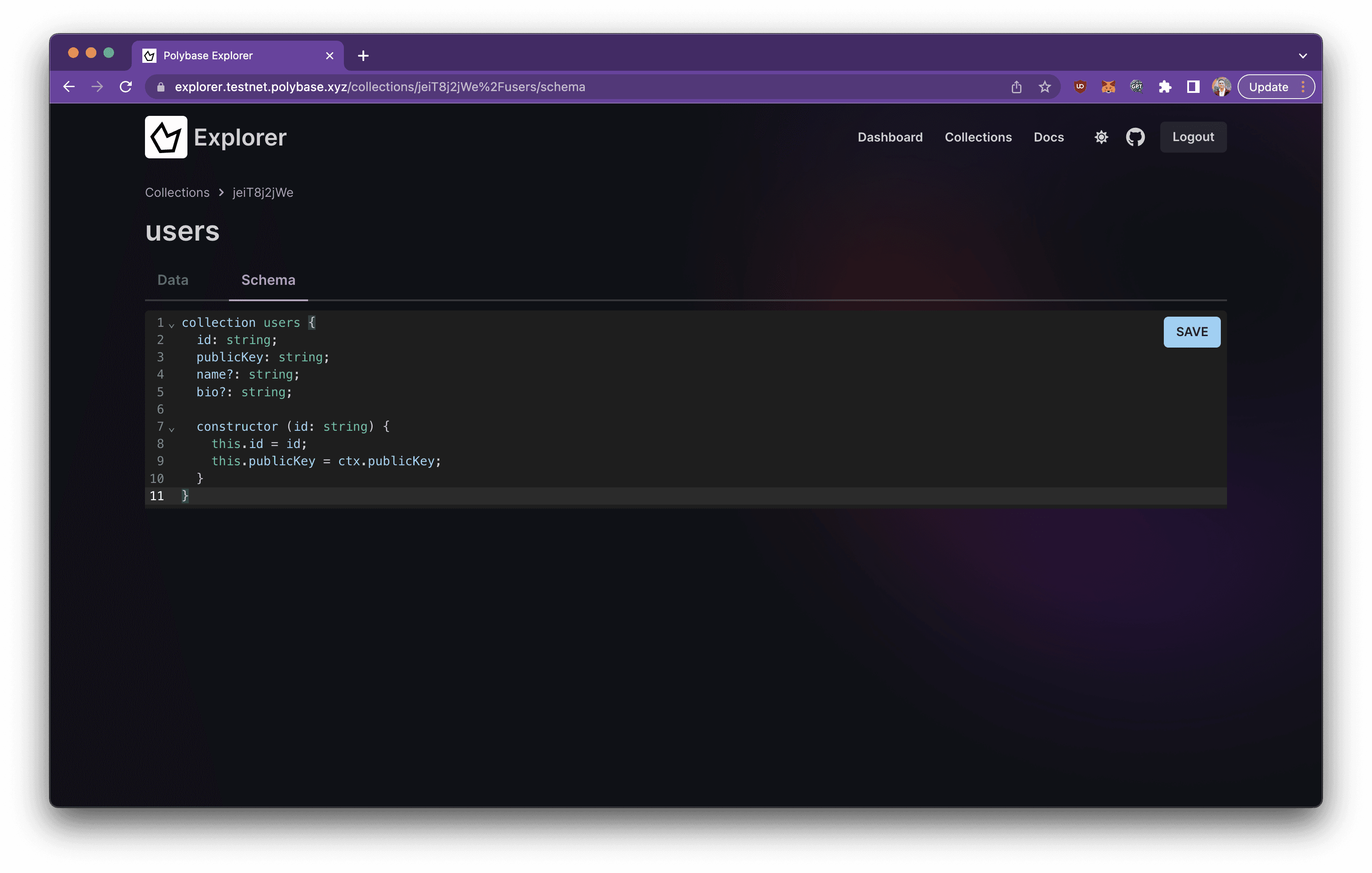1372x873 pixels.
Task: Click the Polybase Explorer crown logo
Action: (166, 137)
